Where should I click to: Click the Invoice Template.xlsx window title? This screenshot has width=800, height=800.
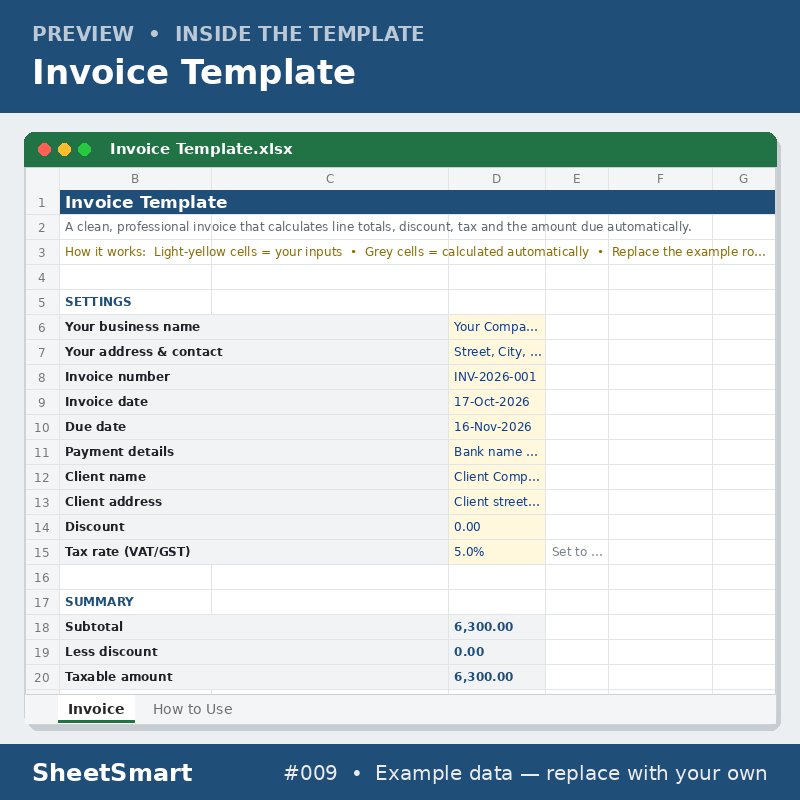pos(201,149)
